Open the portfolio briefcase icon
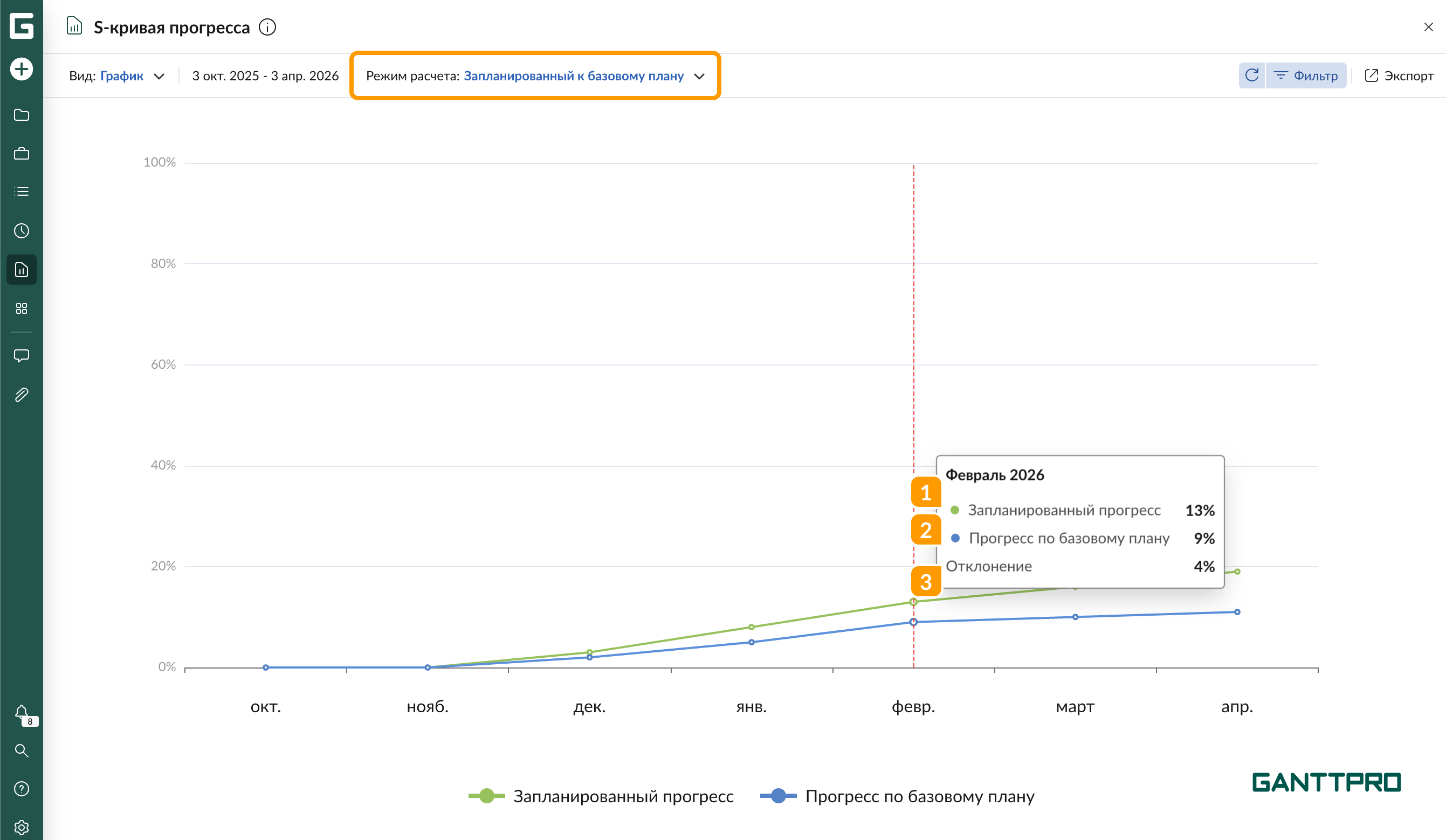 coord(21,153)
